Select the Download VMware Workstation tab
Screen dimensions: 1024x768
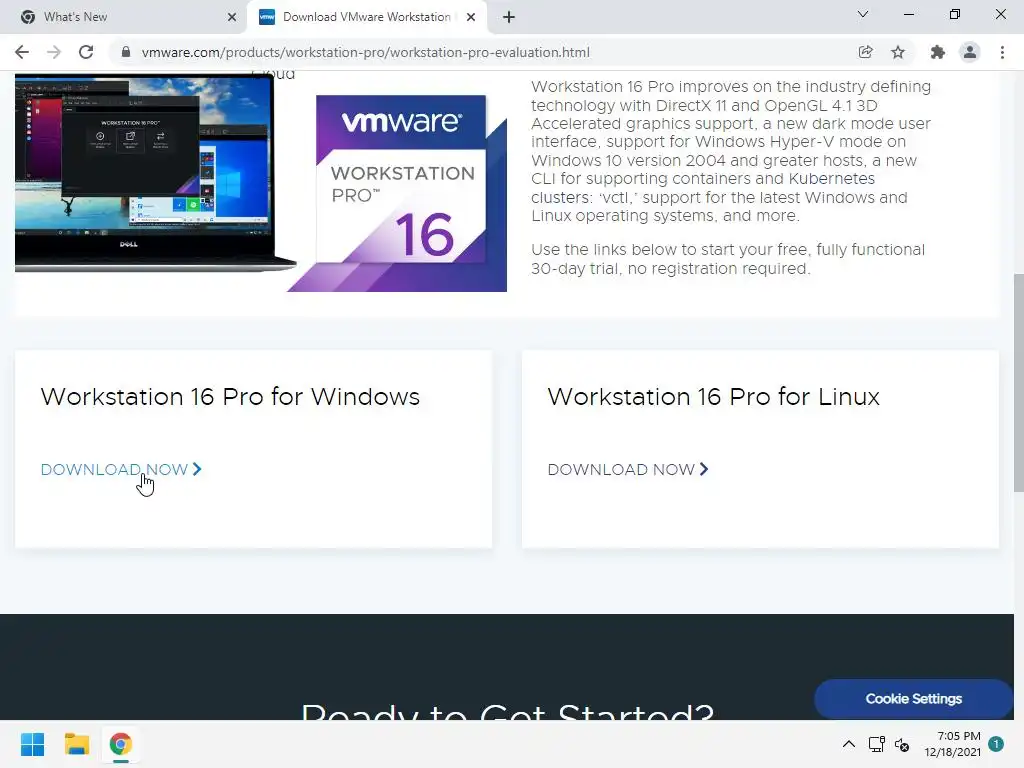[x=366, y=17]
